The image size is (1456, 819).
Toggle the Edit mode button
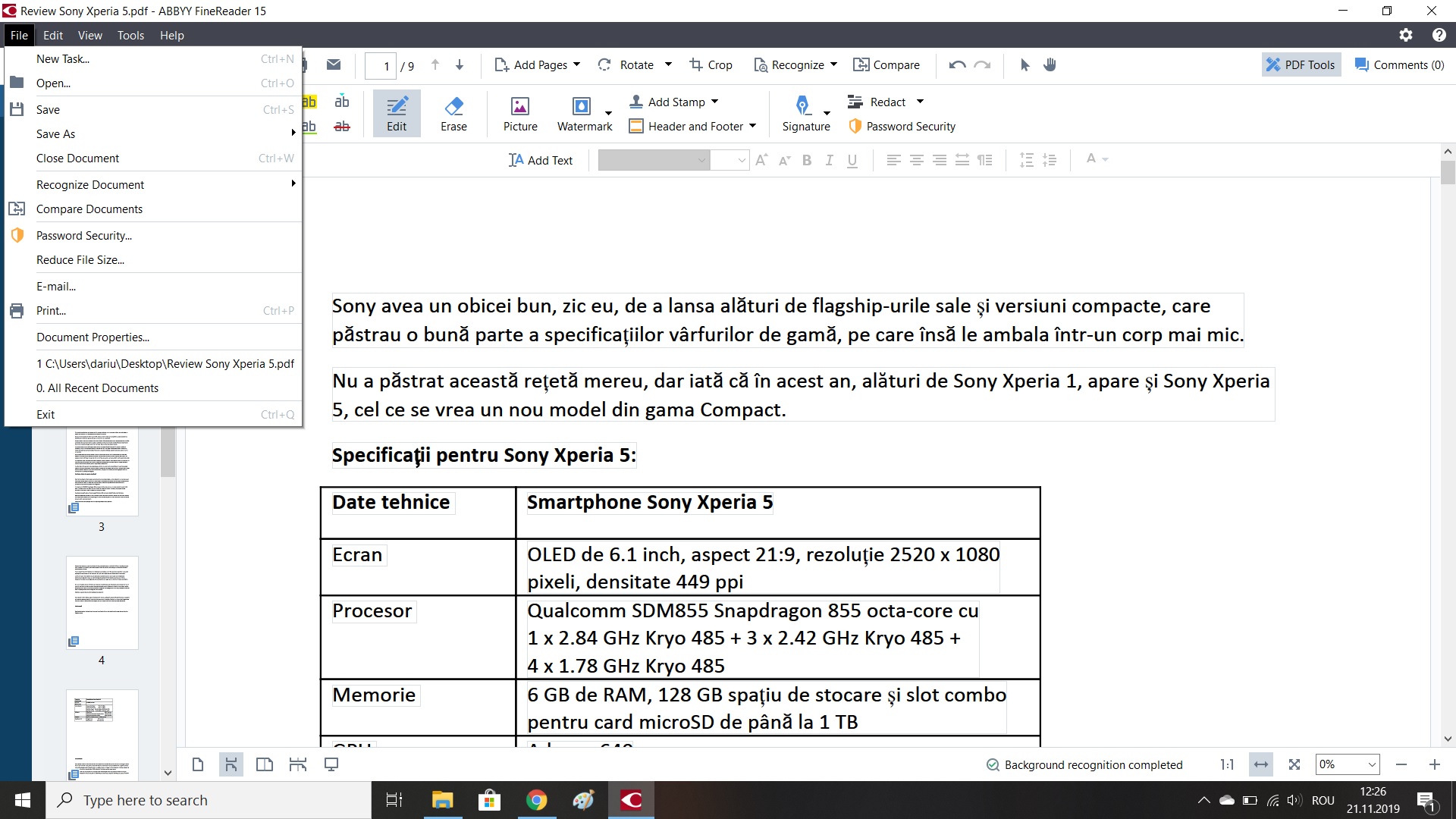pos(397,113)
